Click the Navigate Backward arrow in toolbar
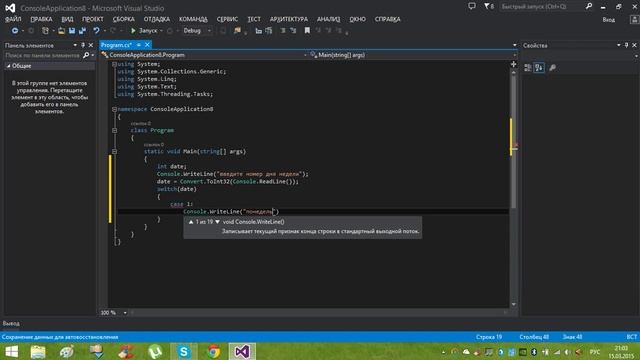 15,31
